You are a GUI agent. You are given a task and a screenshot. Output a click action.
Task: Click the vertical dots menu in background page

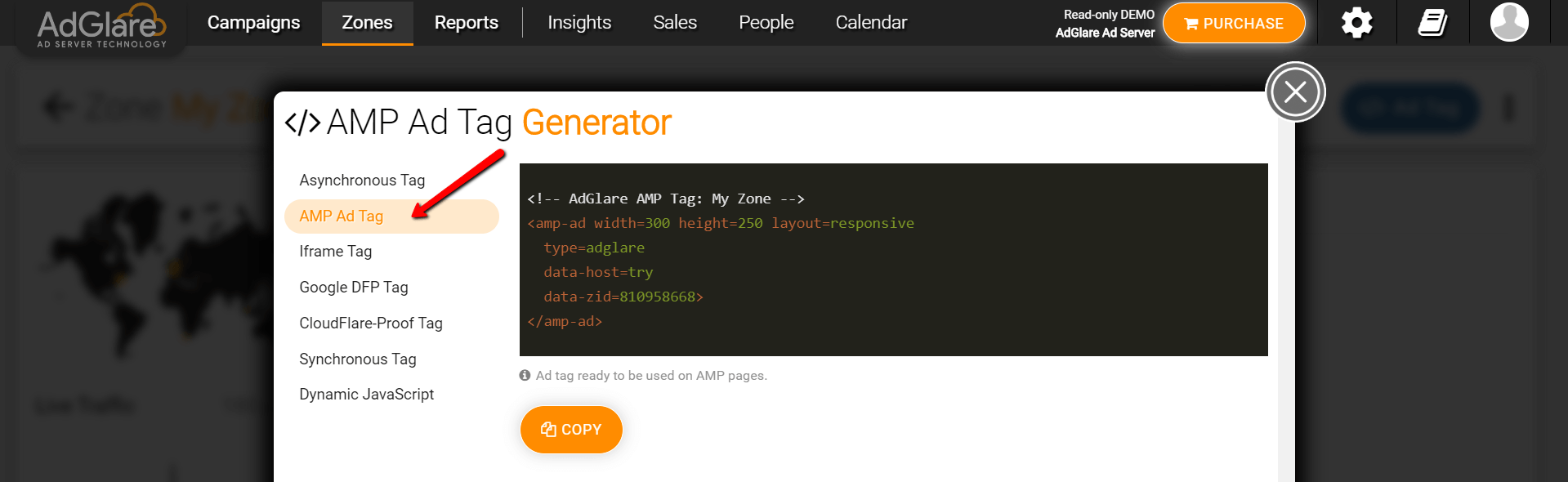[x=1508, y=108]
